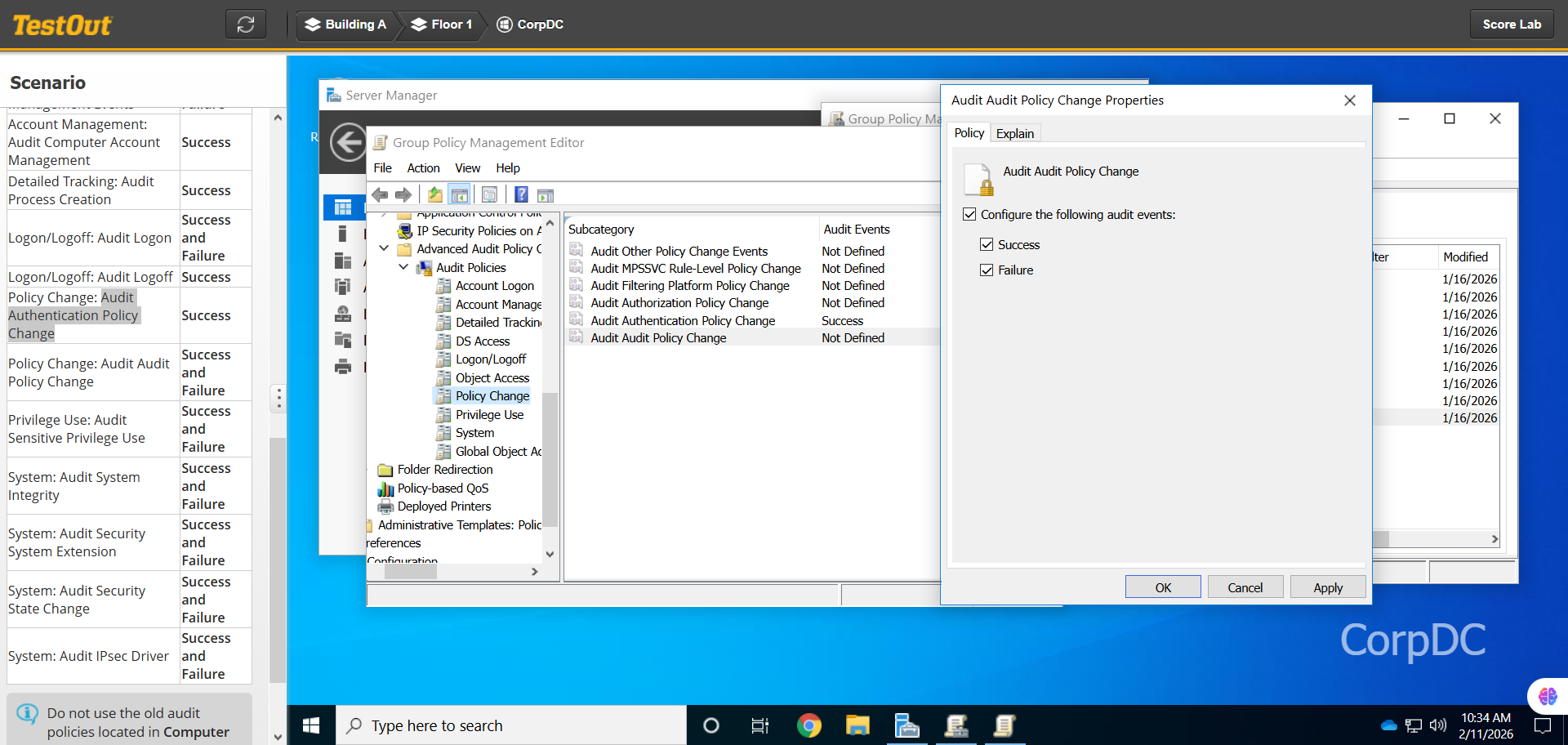
Task: Open the Building A breadcrumb dropdown
Action: pos(345,25)
